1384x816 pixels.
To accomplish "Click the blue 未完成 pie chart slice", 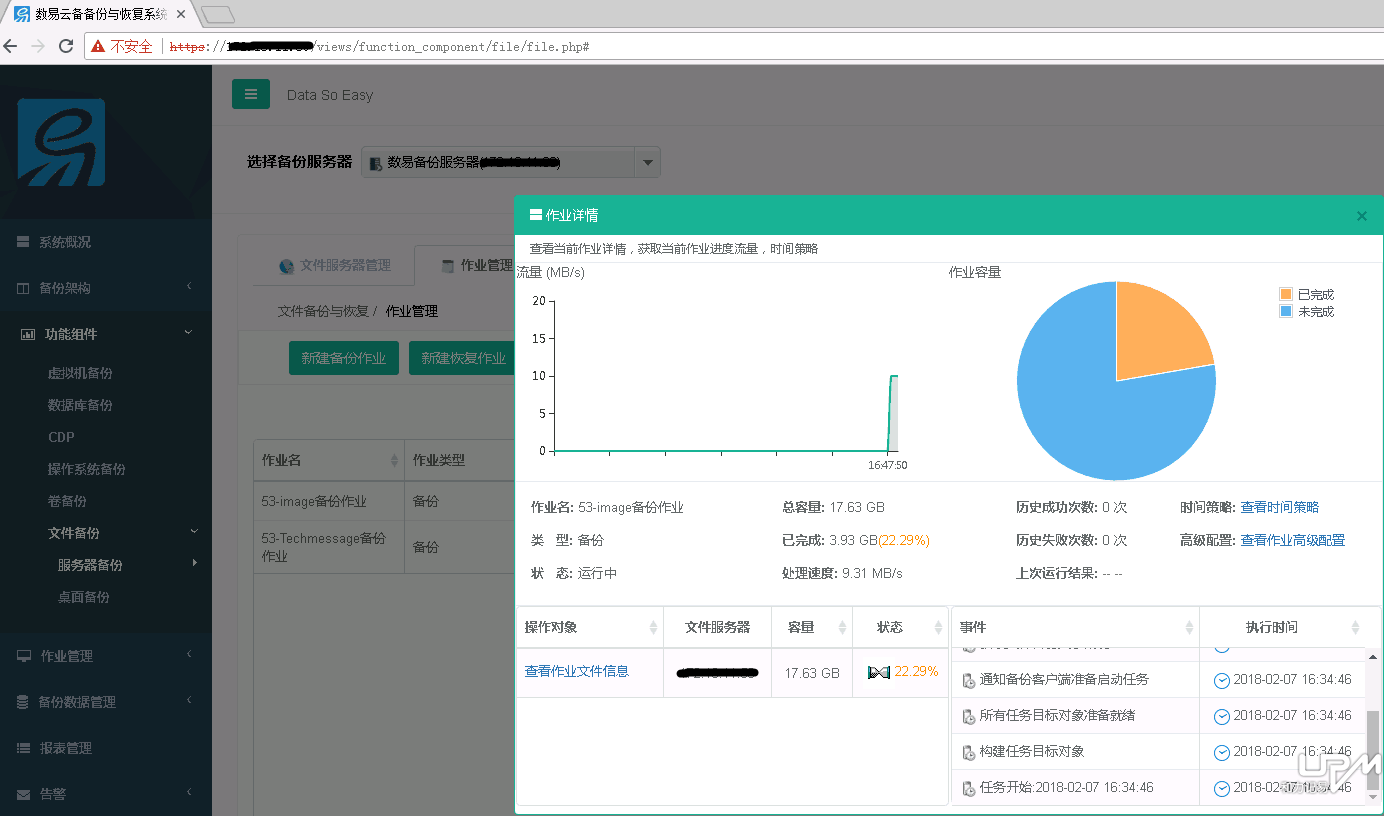I will click(1090, 420).
